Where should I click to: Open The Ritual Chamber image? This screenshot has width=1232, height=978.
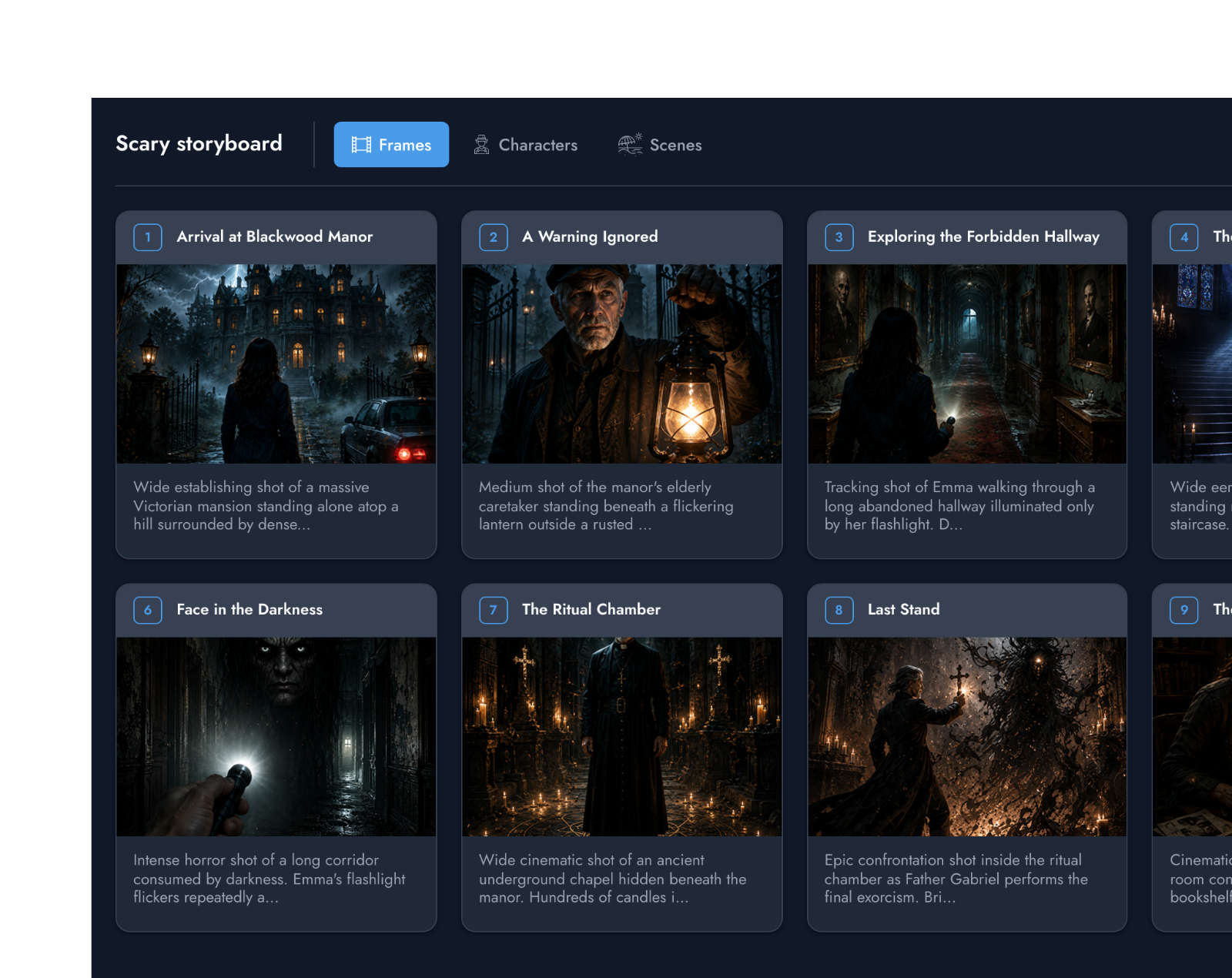[x=622, y=737]
